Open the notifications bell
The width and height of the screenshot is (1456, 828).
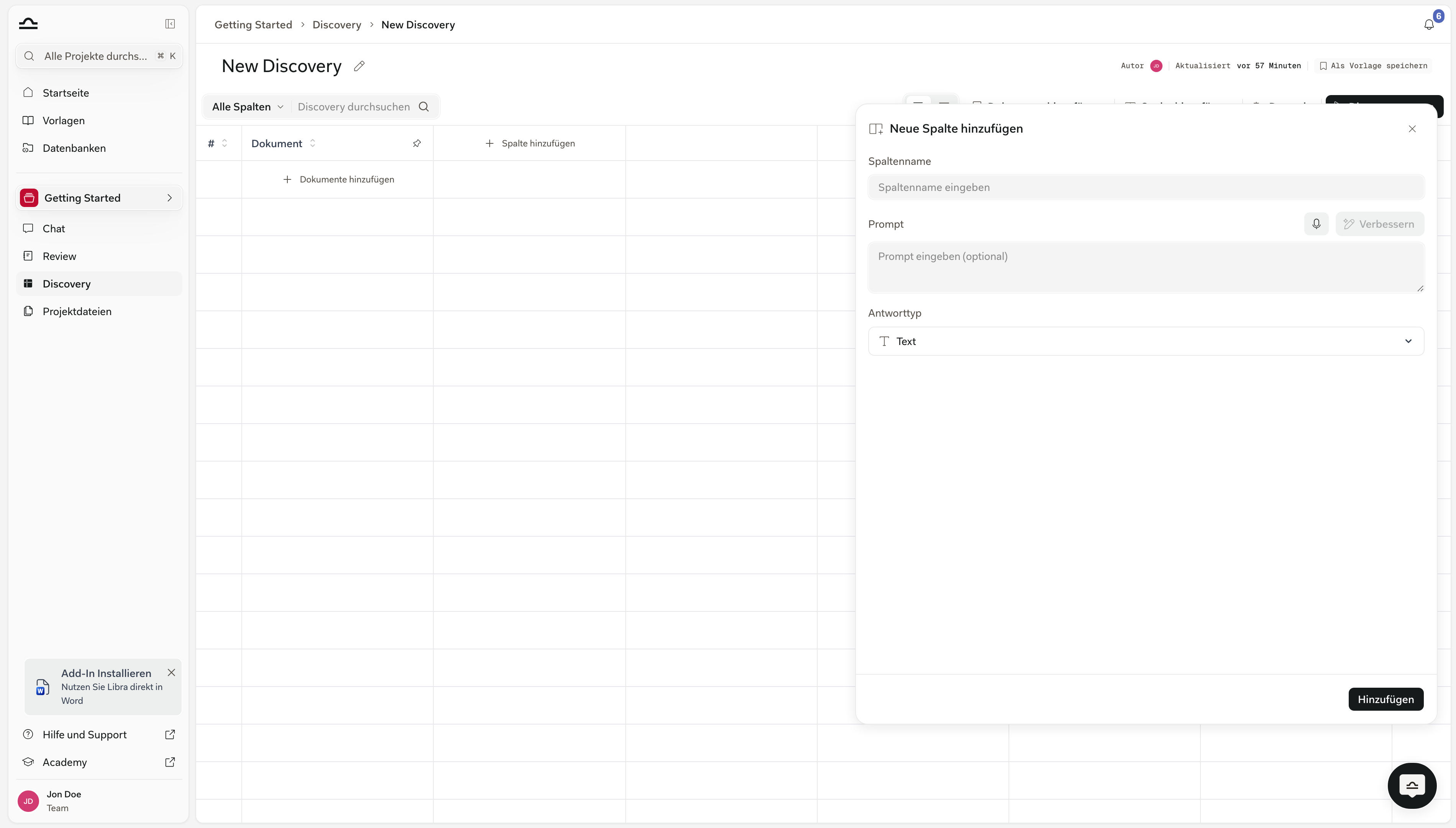tap(1429, 25)
